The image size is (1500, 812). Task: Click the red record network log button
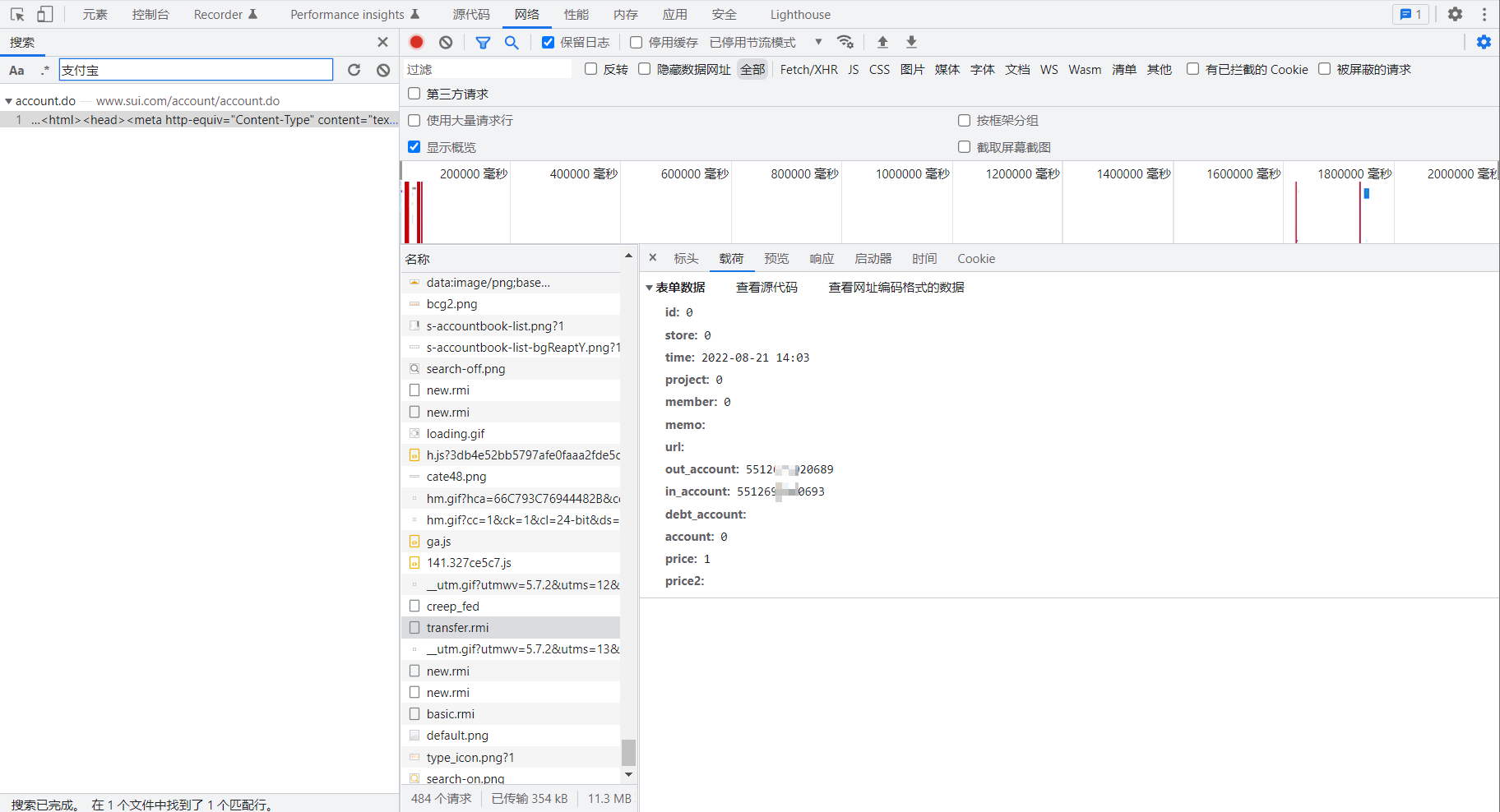point(417,42)
